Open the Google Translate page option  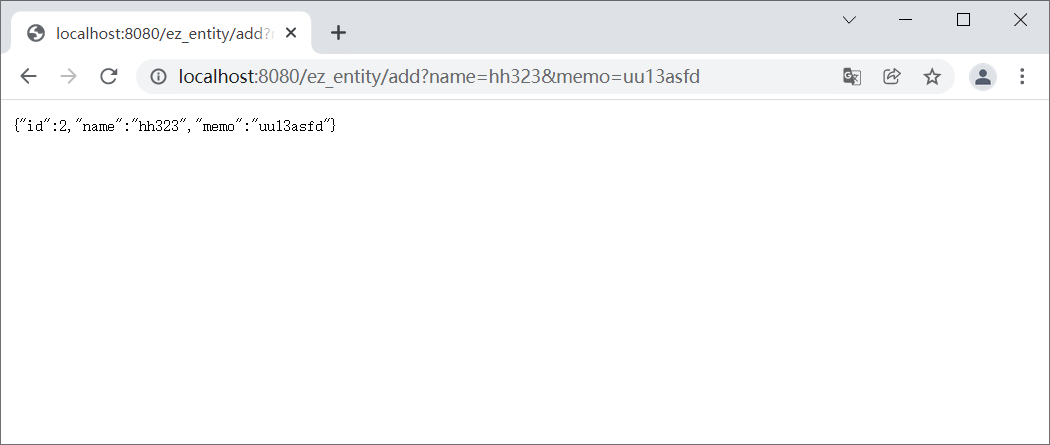pos(852,76)
